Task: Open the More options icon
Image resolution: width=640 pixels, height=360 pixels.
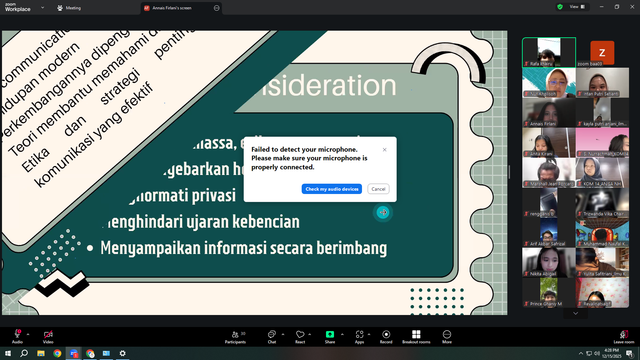Action: tap(447, 335)
